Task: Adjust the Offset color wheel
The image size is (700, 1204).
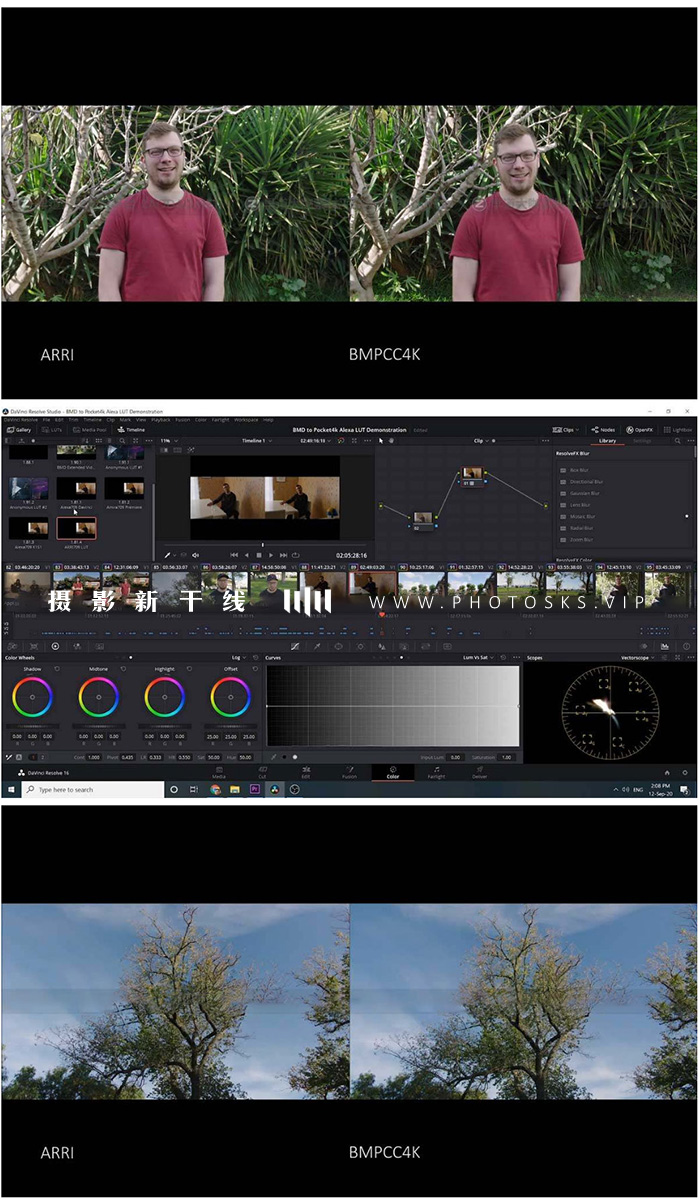Action: (x=230, y=697)
